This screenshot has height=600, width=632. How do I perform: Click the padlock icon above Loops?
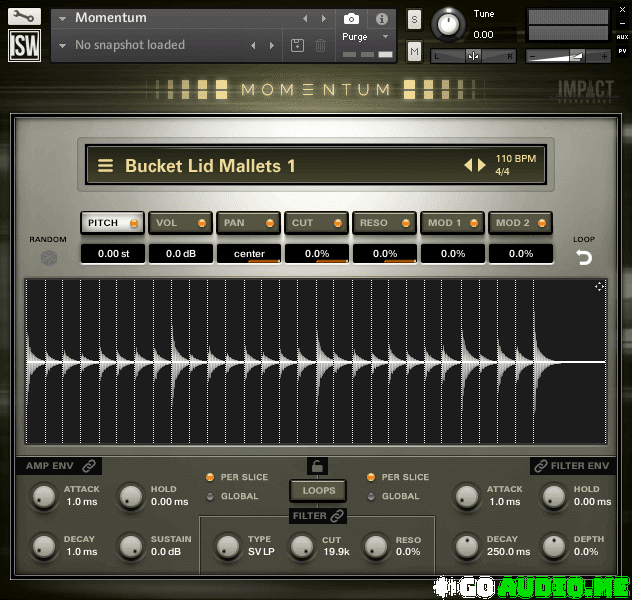pos(317,466)
